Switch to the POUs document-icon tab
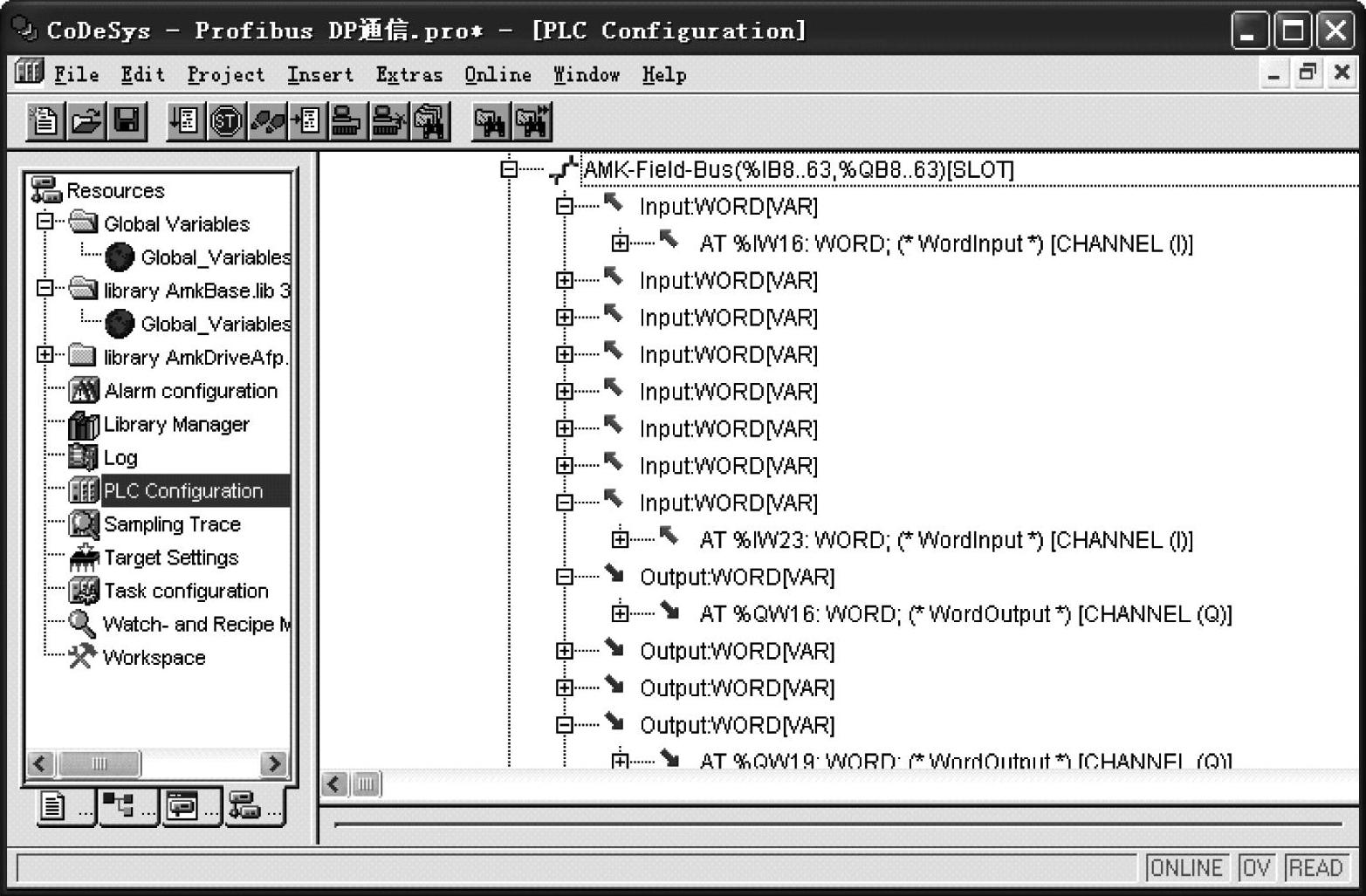 tap(65, 807)
